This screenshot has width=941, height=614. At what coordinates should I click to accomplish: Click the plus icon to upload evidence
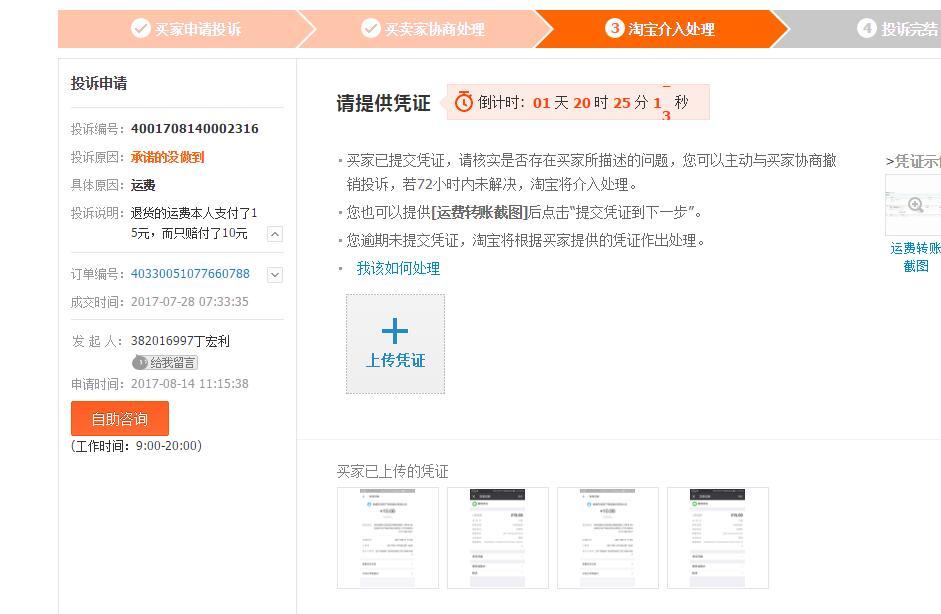click(395, 331)
